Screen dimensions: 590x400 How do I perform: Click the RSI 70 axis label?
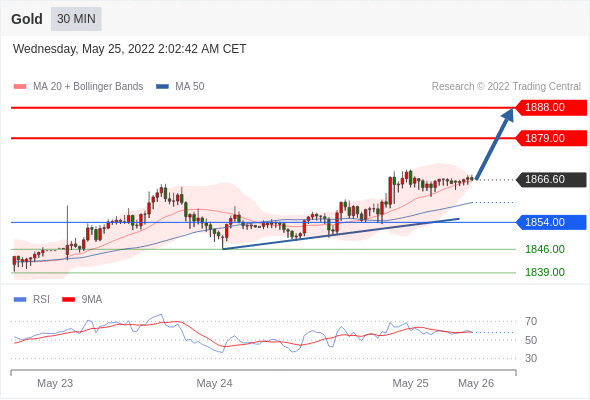coord(531,321)
